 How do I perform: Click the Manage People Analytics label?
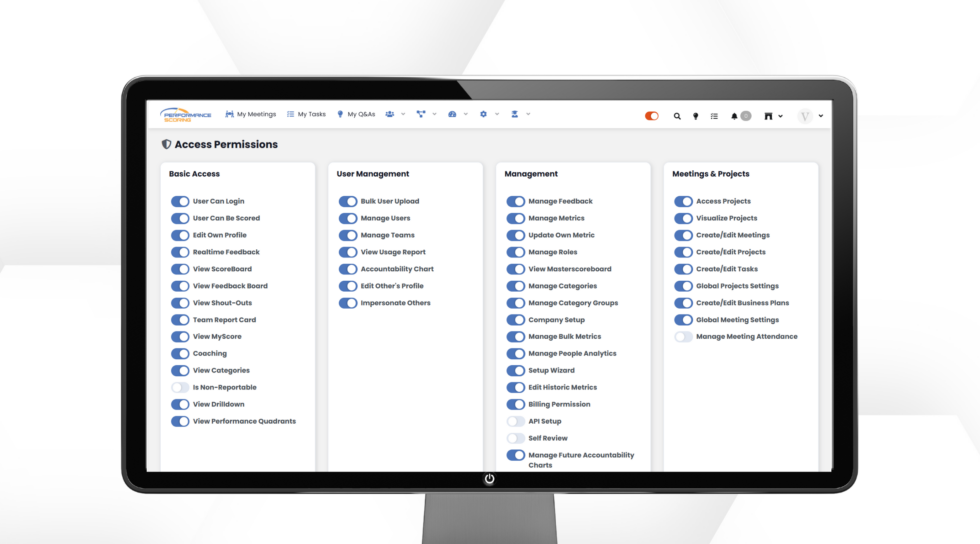point(572,353)
